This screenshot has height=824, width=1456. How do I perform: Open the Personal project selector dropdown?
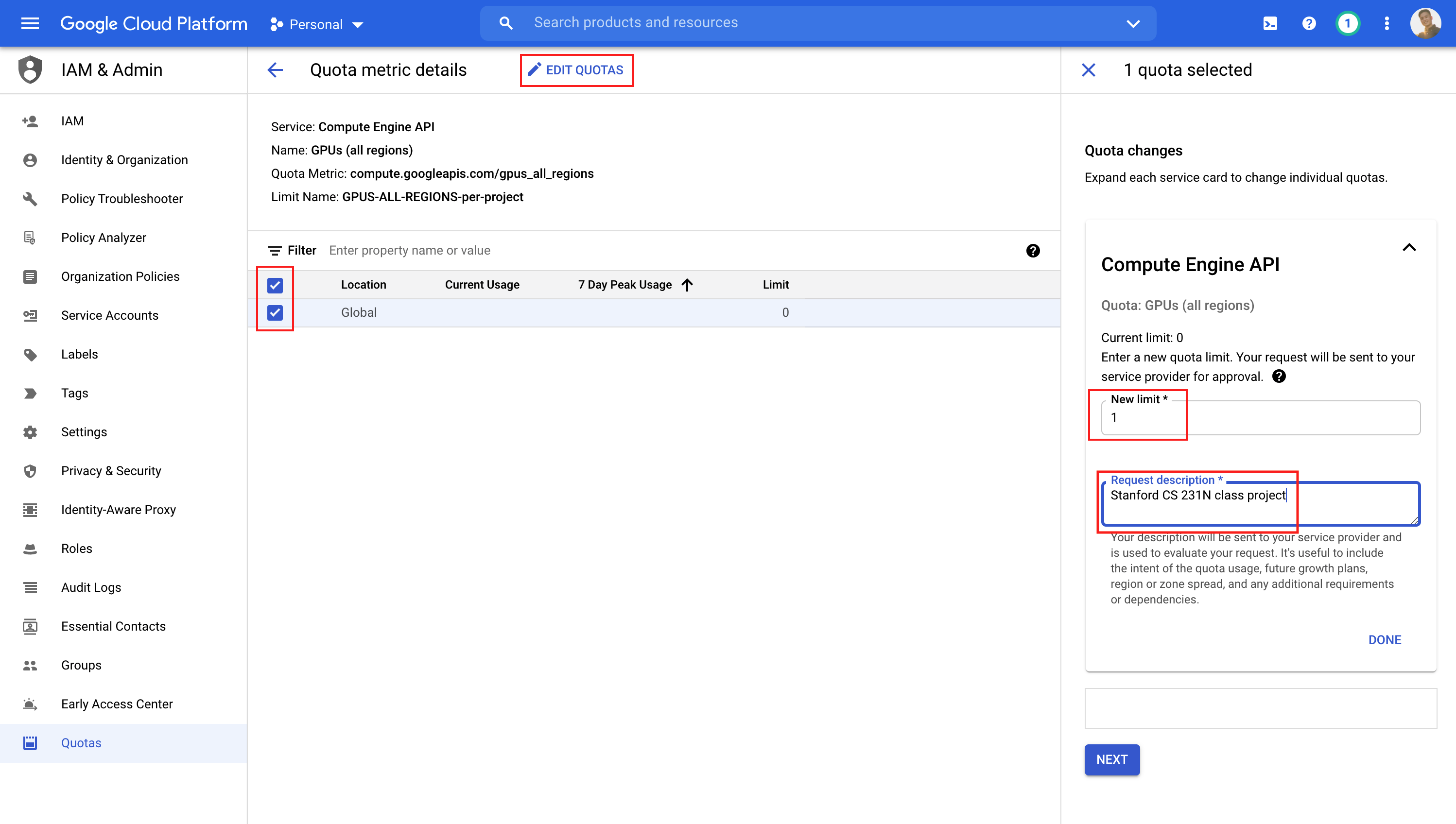coord(317,24)
